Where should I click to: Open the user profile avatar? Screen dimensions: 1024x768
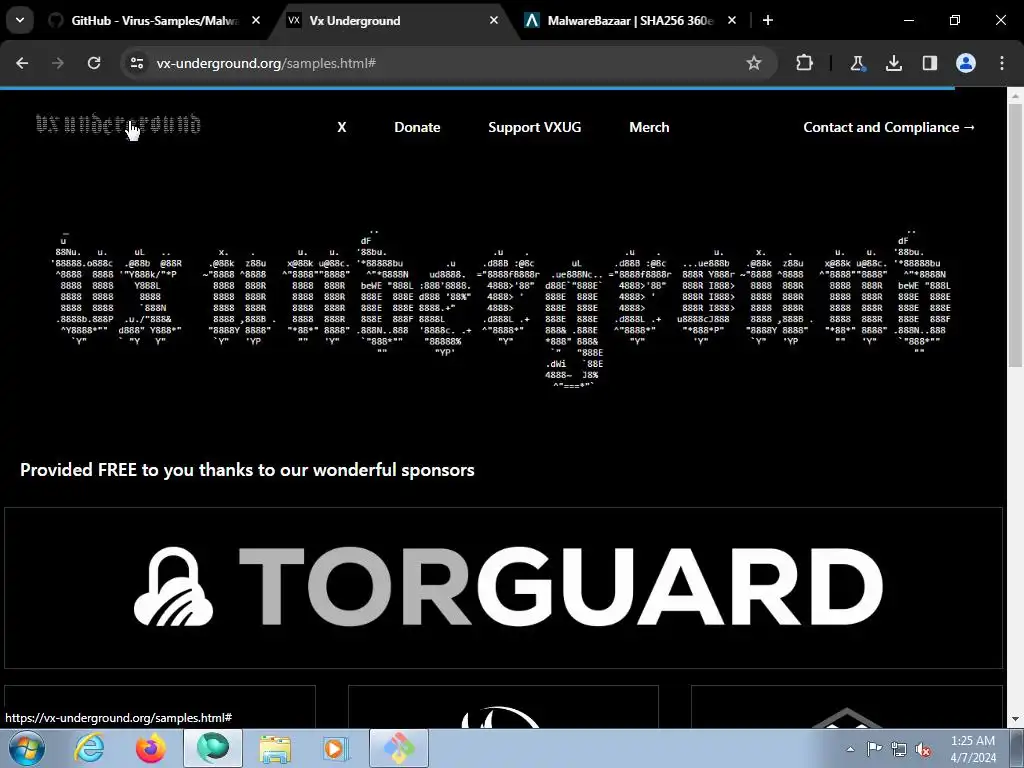966,63
